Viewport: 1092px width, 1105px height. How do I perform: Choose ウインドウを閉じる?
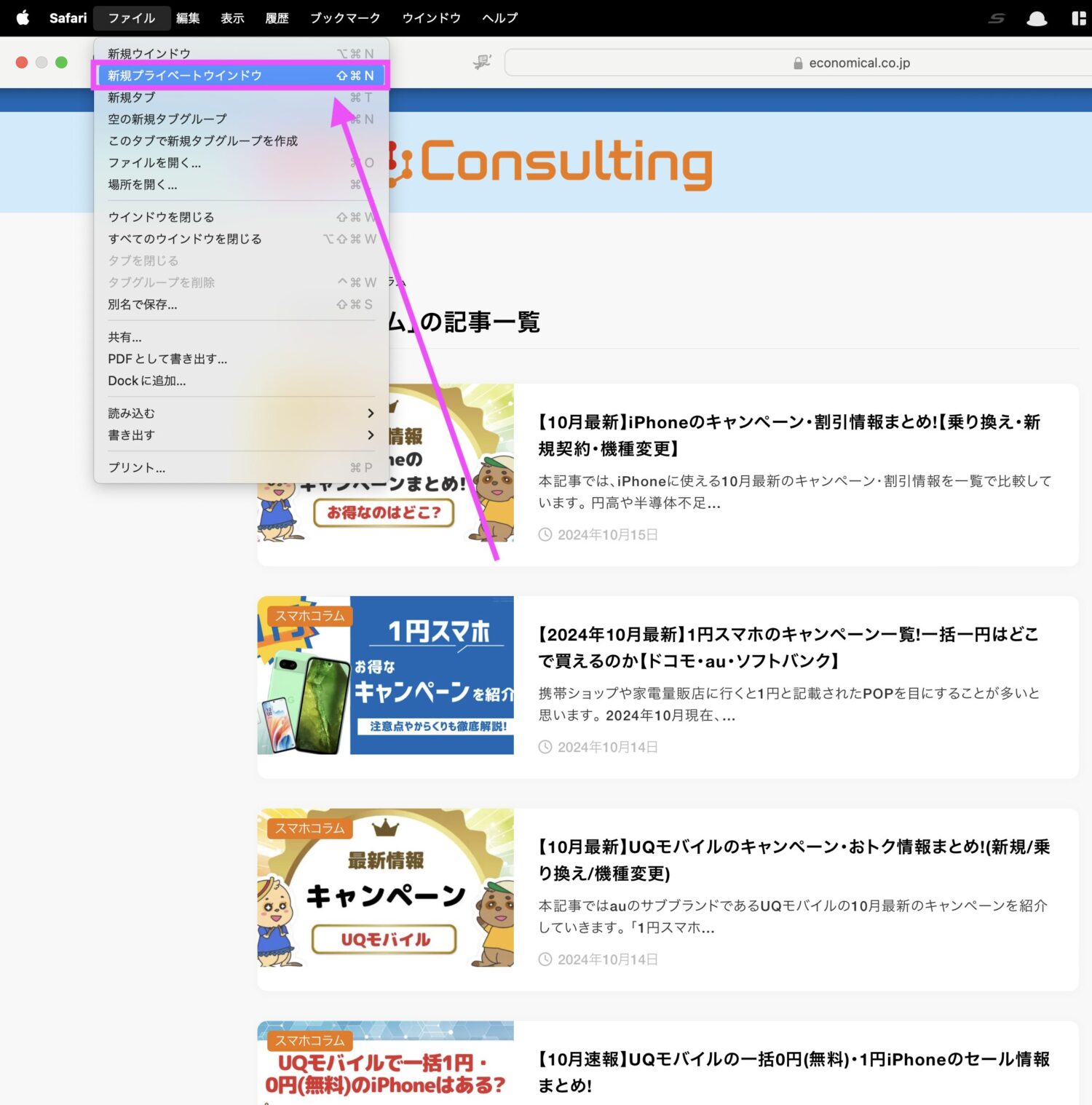(241, 217)
